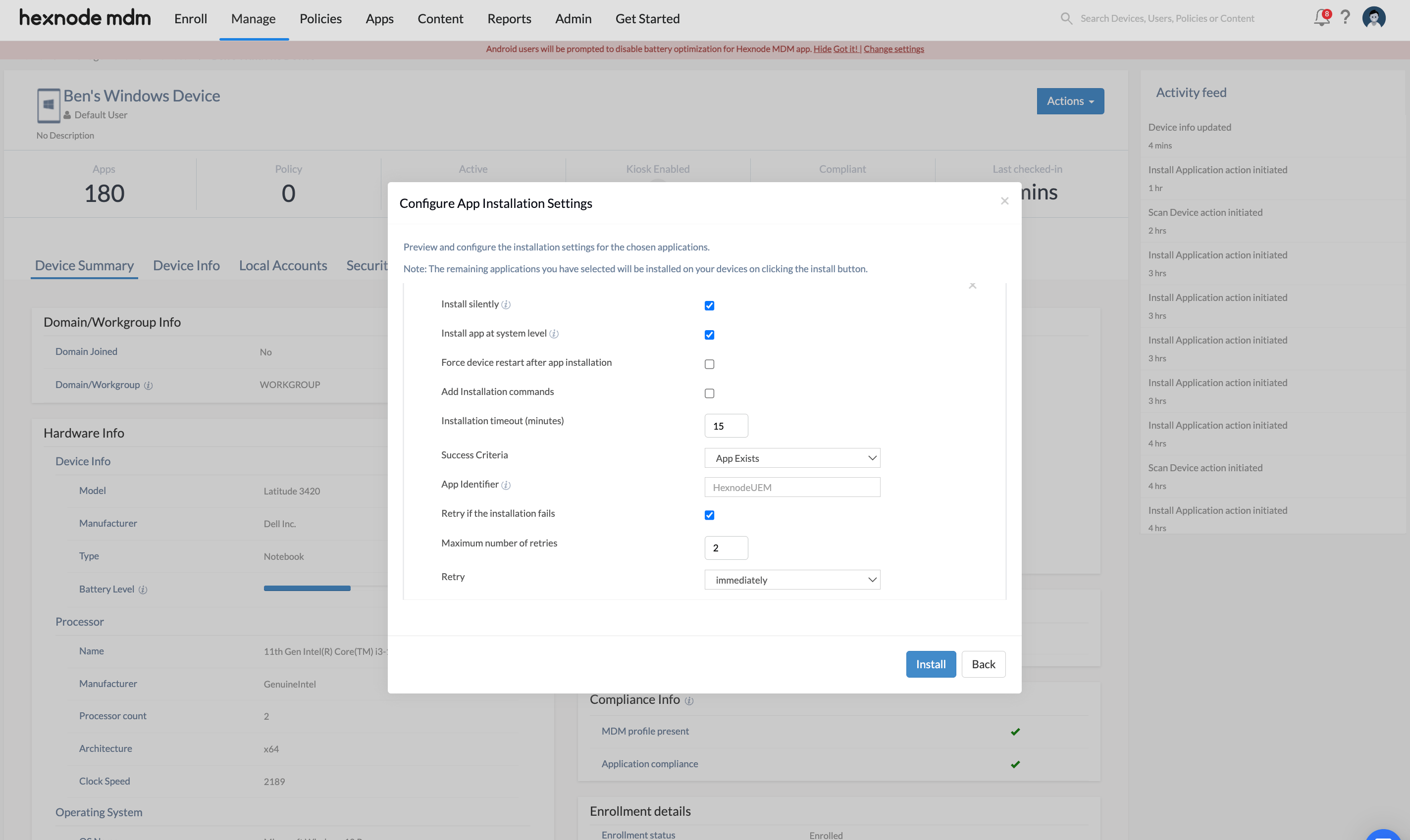Click the notification bell icon

tap(1321, 17)
